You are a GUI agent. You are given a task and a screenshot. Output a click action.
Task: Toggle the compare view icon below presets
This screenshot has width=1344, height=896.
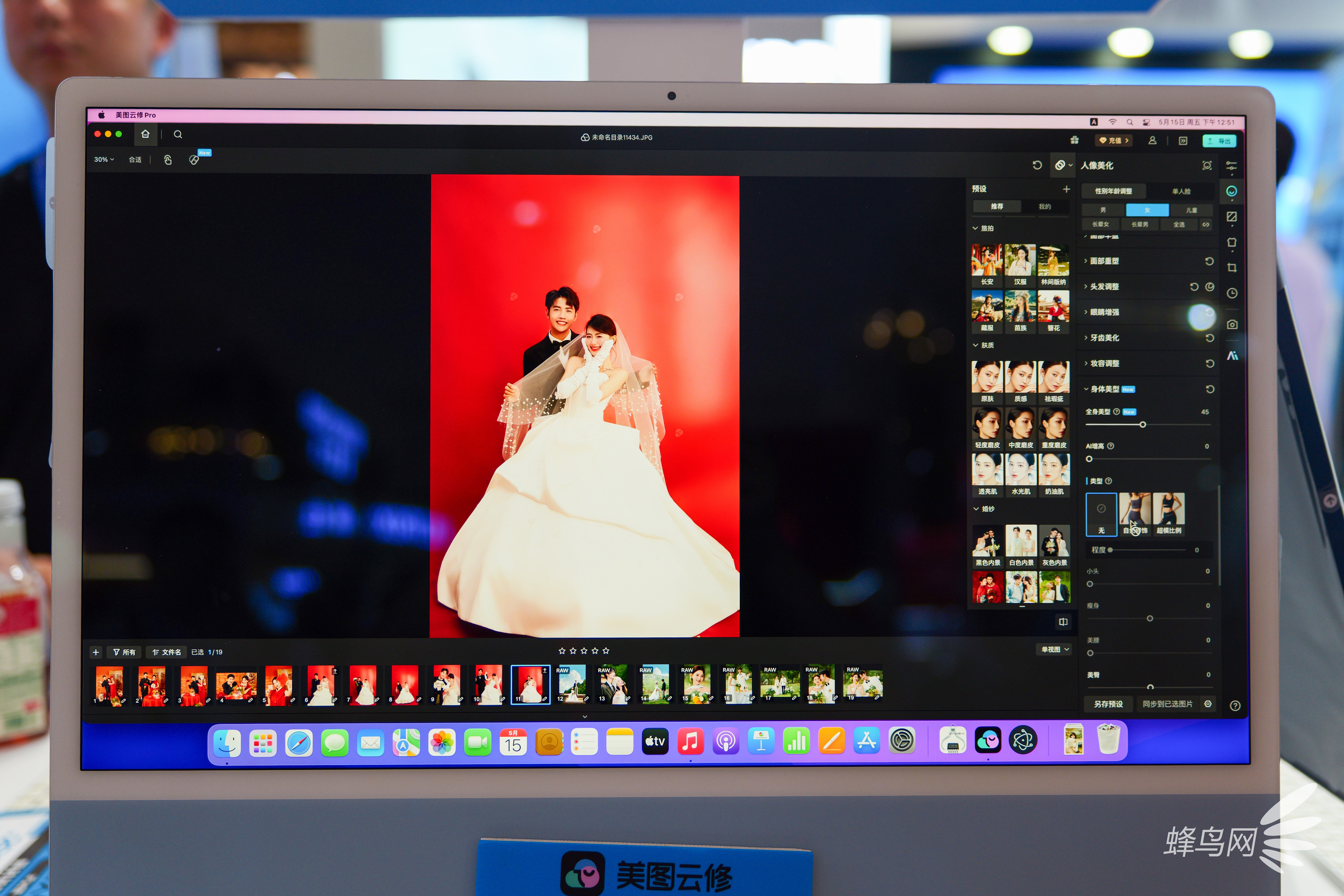coord(1063,622)
